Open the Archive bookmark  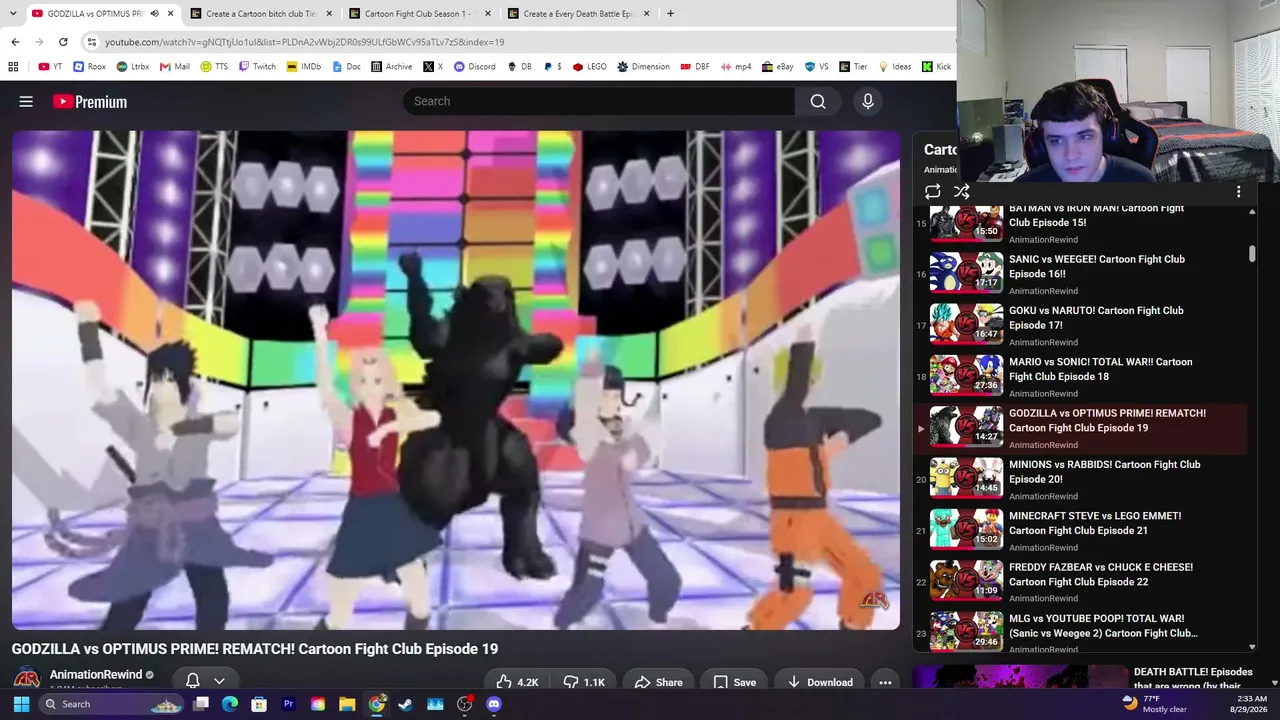(392, 67)
